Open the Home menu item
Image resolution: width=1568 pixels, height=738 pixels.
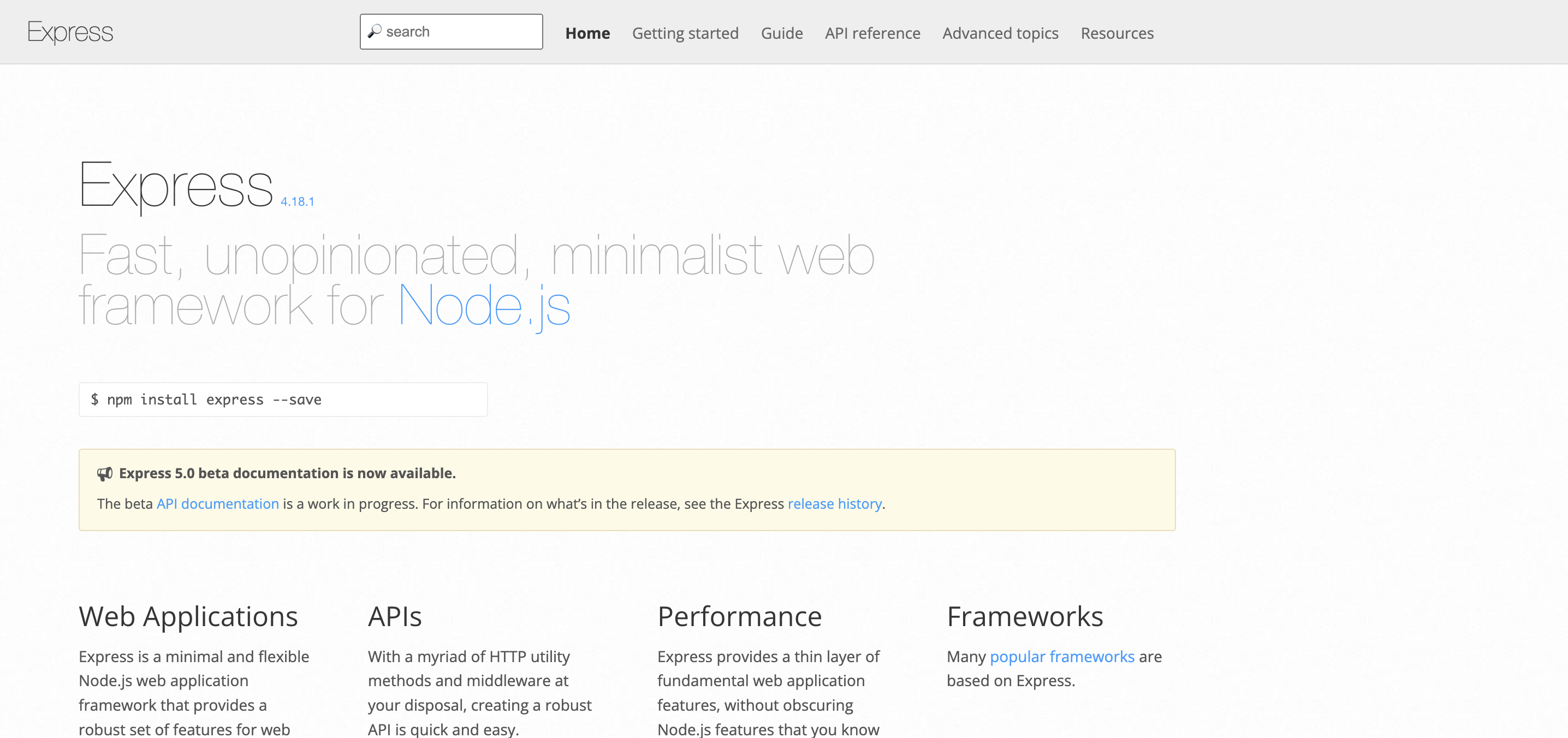point(587,33)
